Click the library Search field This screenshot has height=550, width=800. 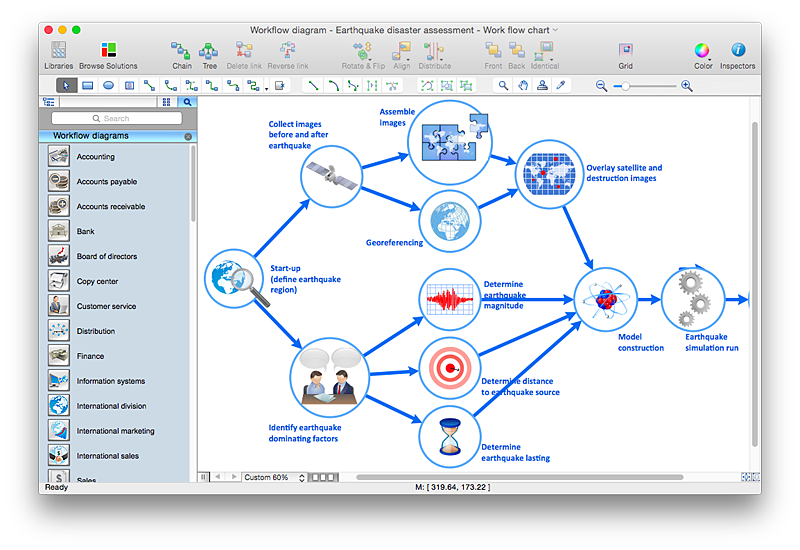click(116, 118)
